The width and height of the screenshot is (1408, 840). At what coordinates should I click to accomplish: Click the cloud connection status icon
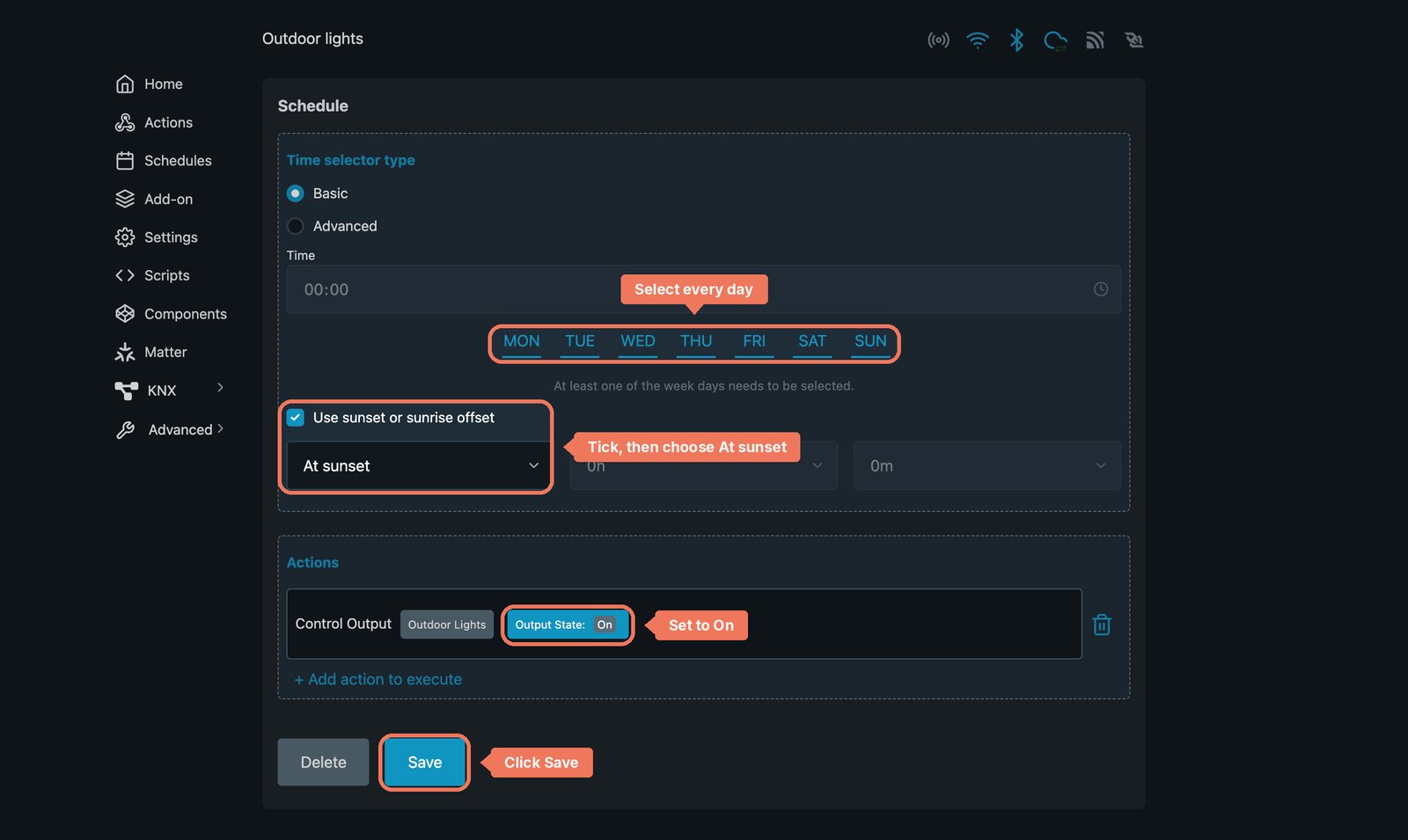(x=1055, y=40)
